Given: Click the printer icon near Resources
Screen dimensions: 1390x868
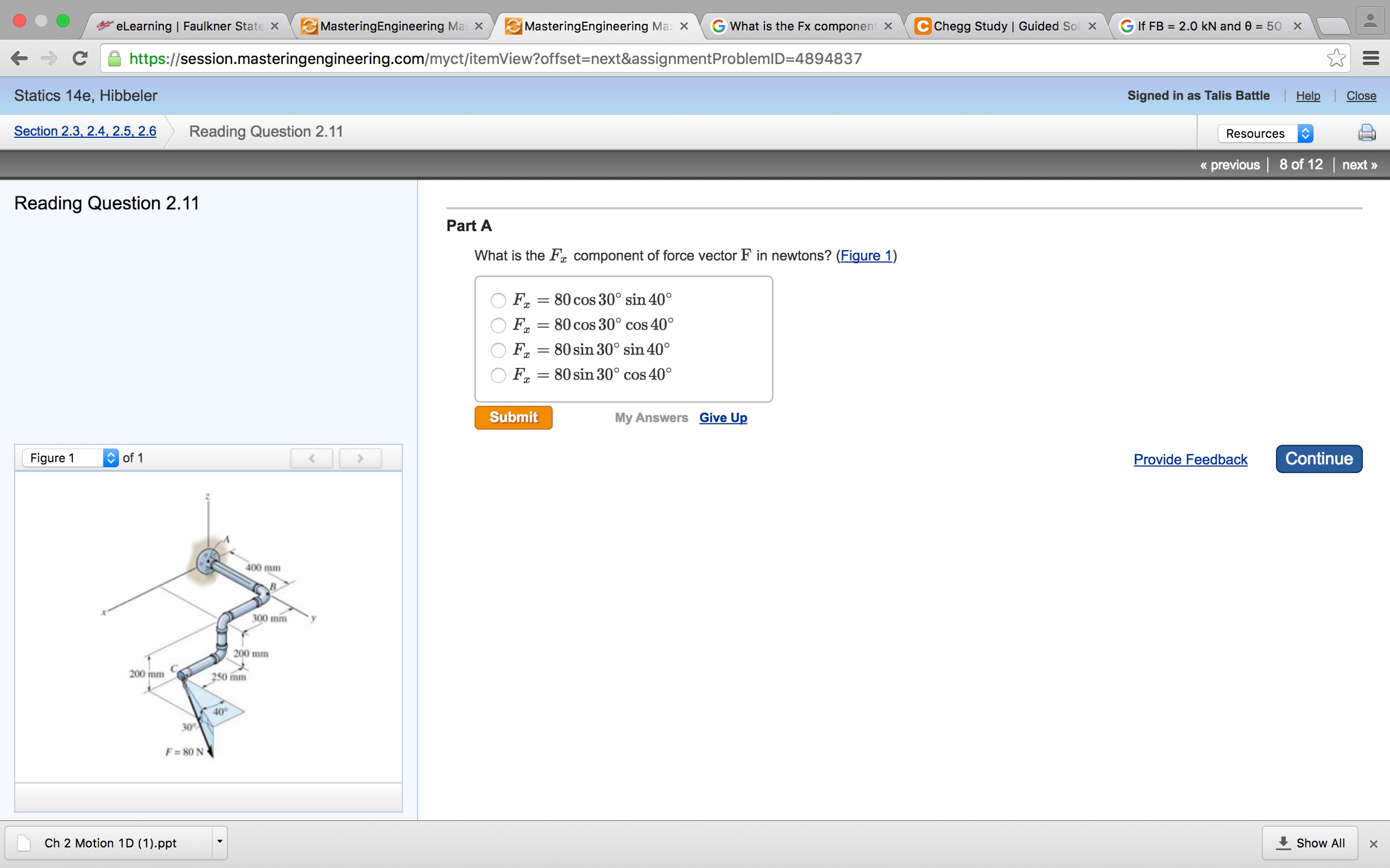Looking at the screenshot, I should pos(1367,133).
